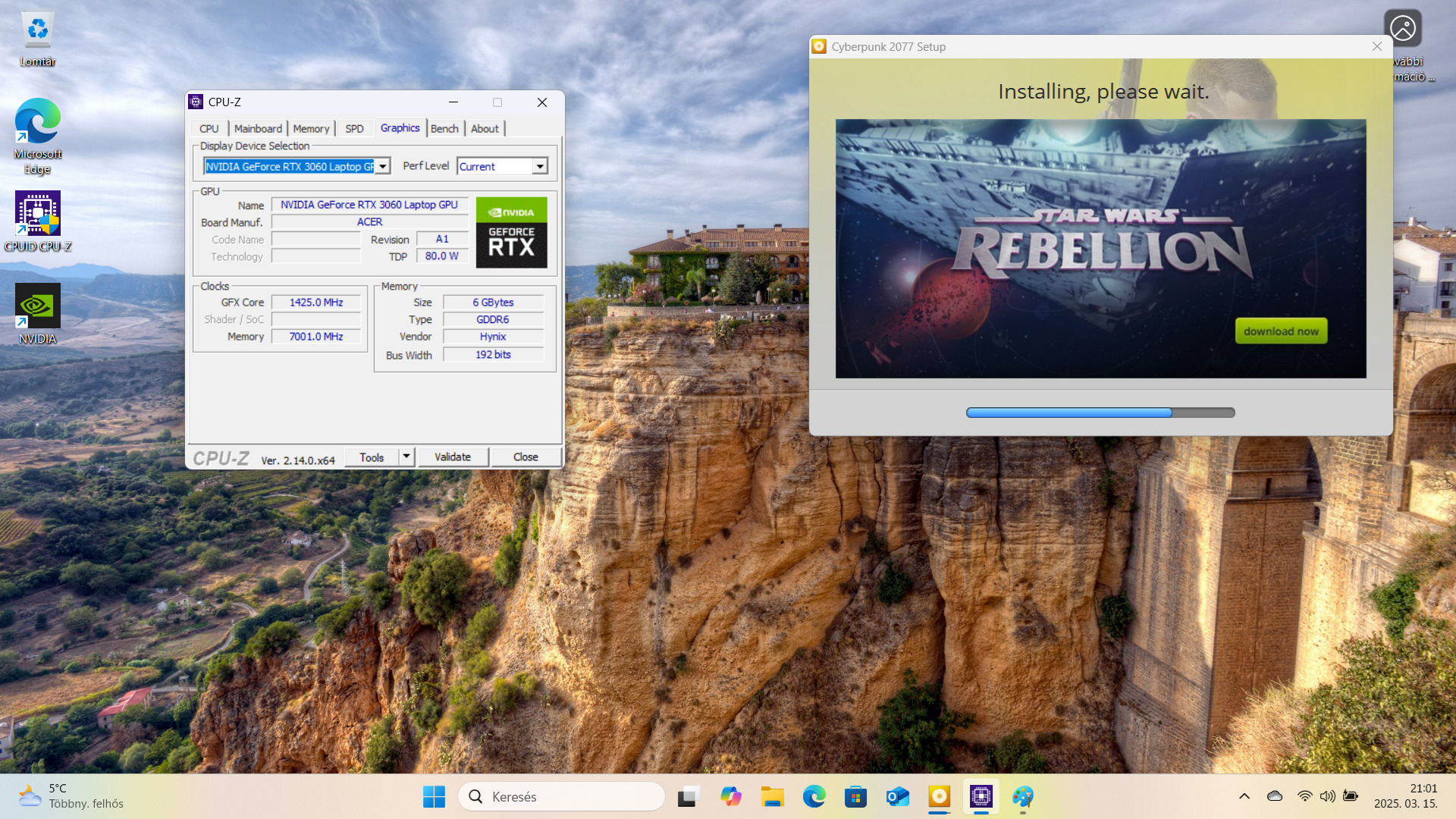Click the Tools button in CPU-Z

pos(372,457)
